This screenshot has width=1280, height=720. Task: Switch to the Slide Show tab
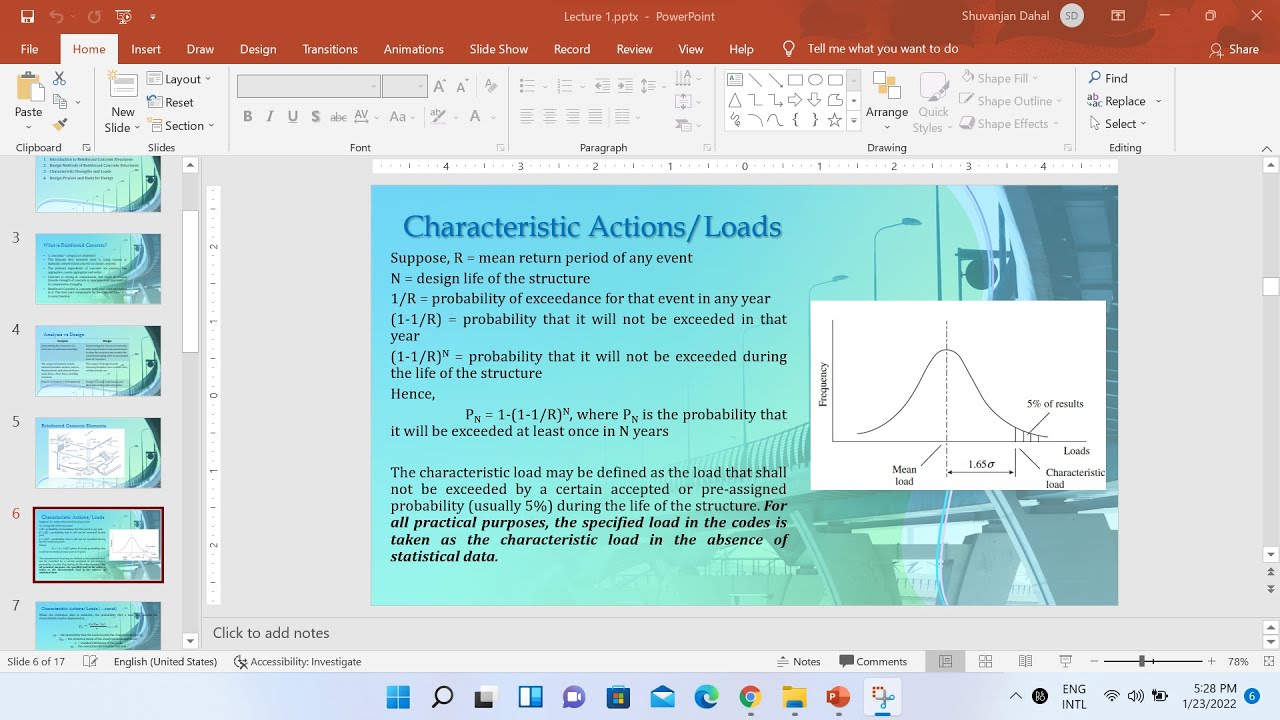499,49
